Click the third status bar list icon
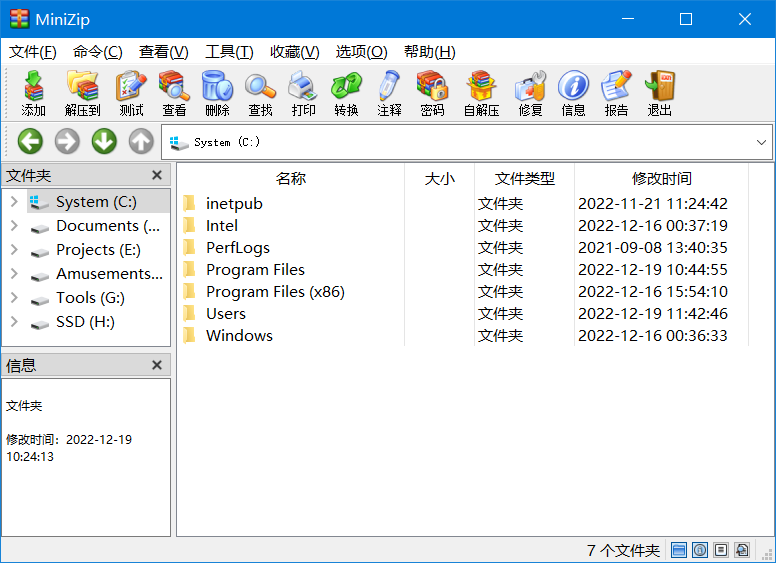 [x=721, y=550]
